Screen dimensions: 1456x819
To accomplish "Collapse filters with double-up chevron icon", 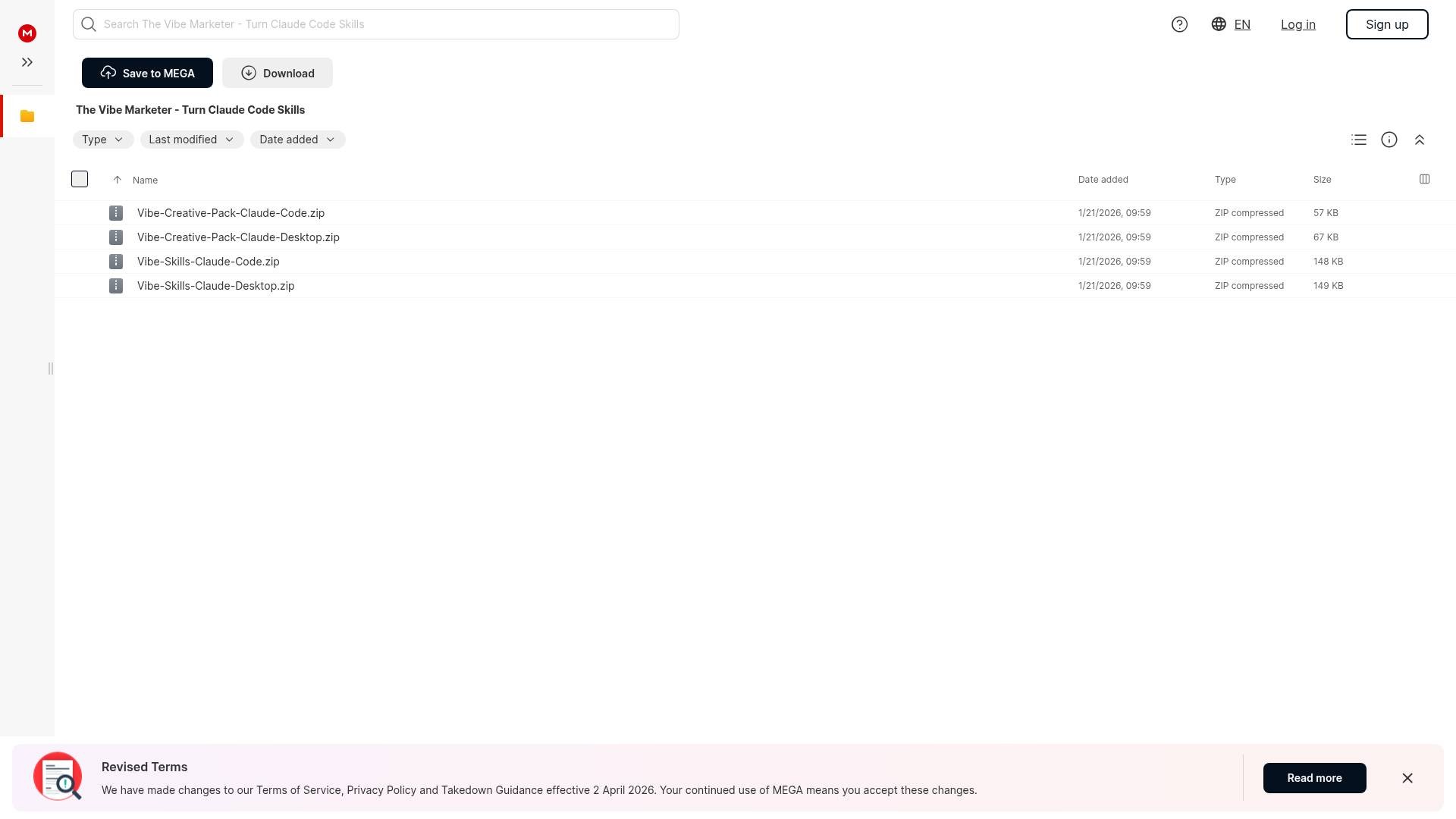I will point(1420,140).
